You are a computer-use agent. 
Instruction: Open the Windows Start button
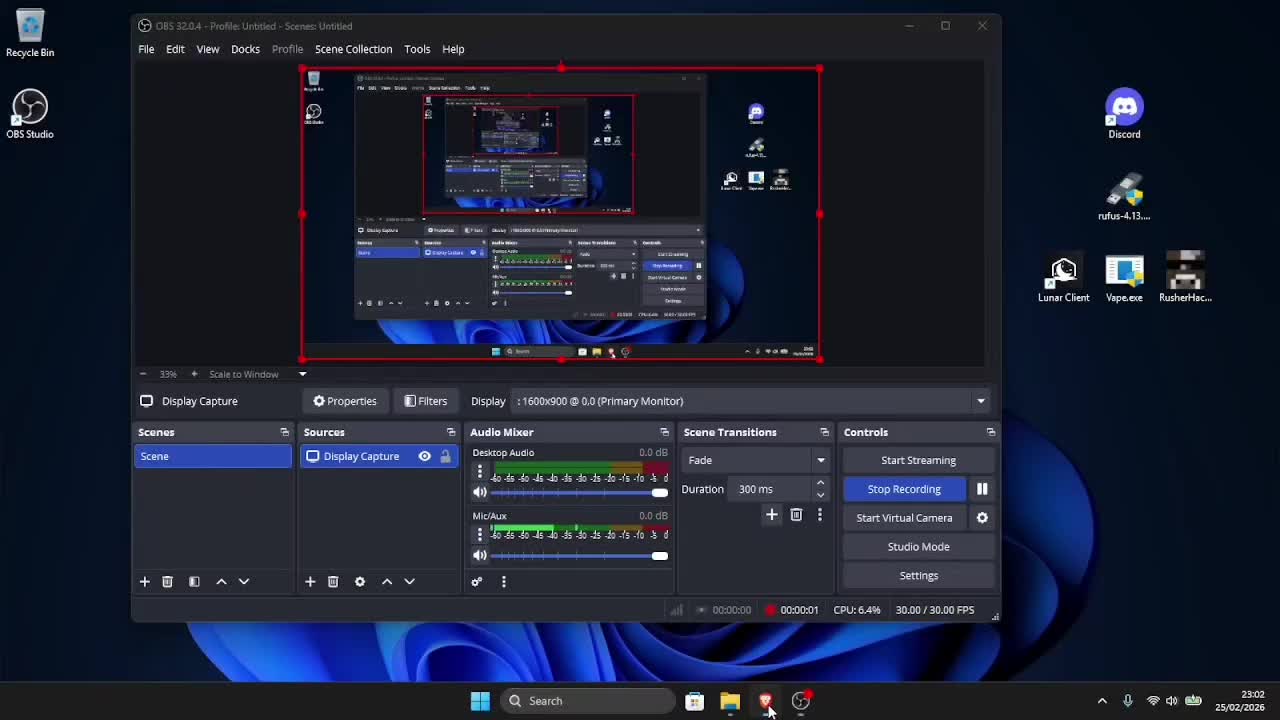pyautogui.click(x=480, y=701)
